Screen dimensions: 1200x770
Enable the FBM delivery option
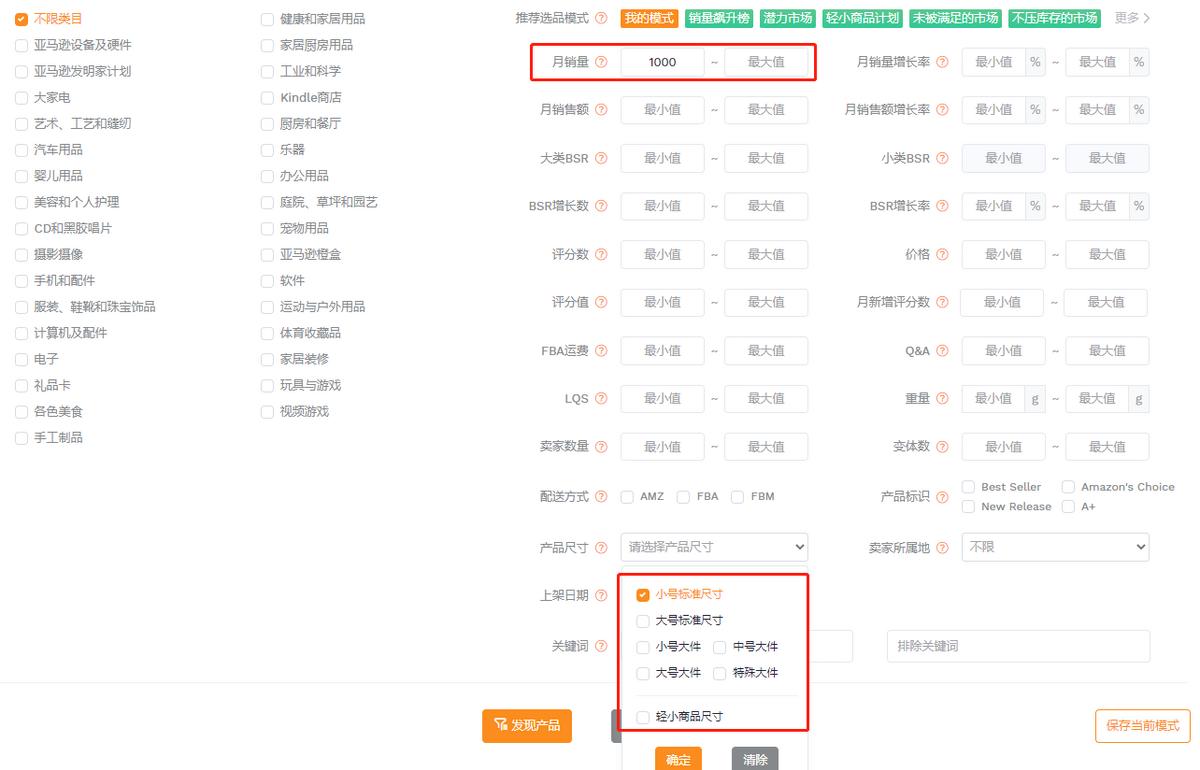click(737, 496)
